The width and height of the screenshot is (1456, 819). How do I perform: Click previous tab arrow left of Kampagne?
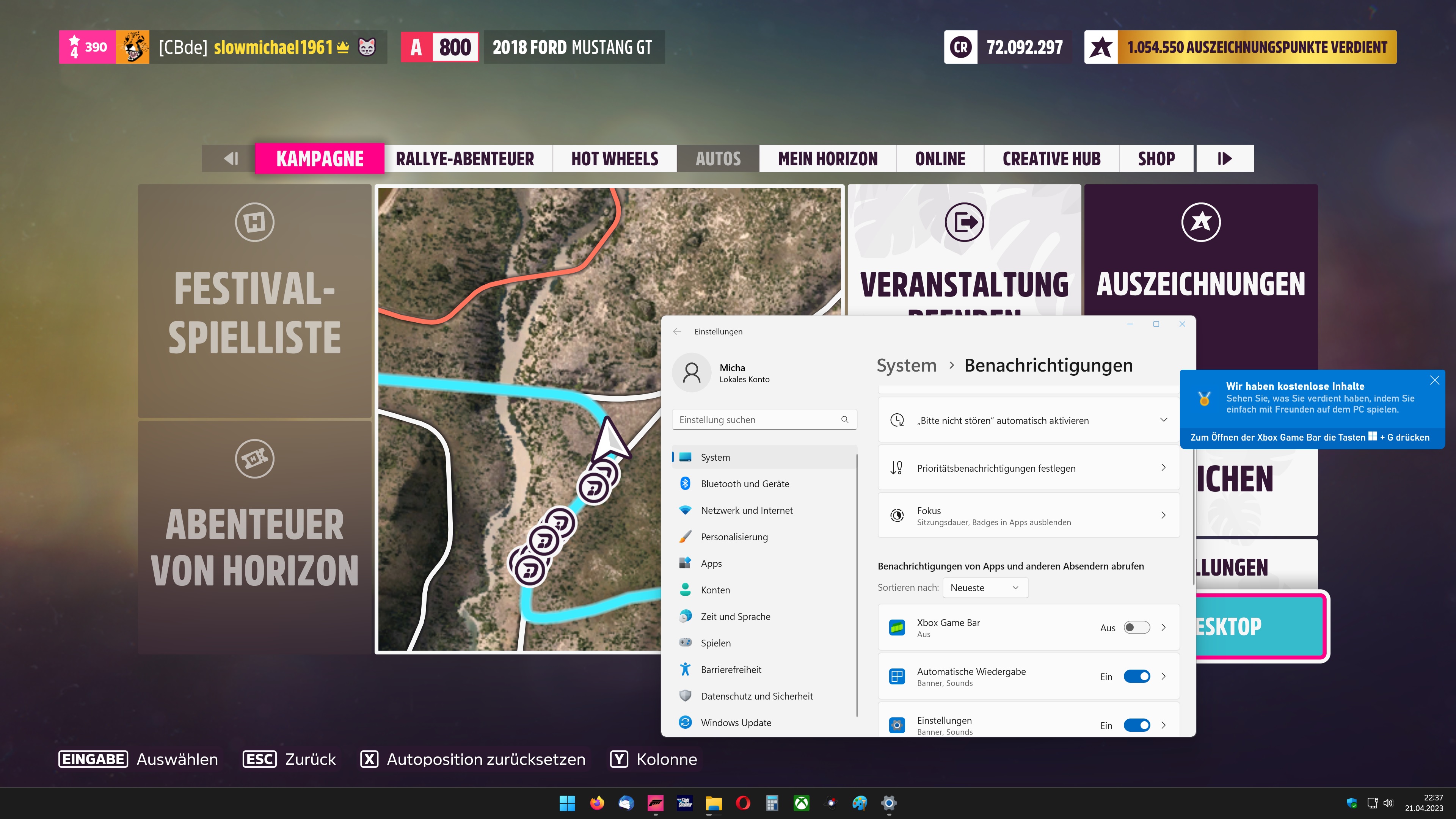click(230, 159)
